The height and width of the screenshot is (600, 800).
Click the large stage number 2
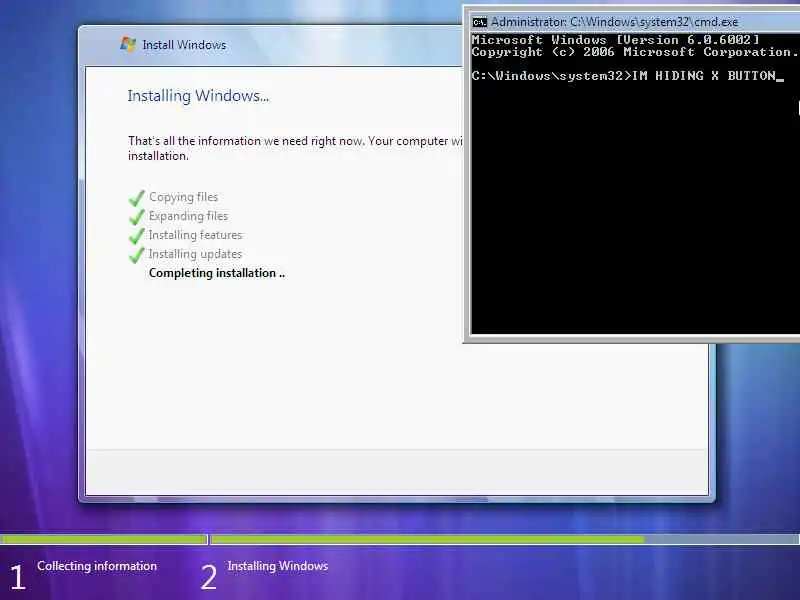(x=209, y=577)
